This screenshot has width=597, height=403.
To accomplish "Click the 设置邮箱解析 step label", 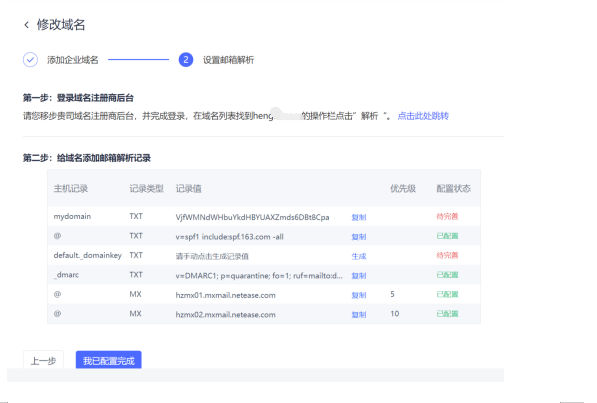I will tap(228, 60).
